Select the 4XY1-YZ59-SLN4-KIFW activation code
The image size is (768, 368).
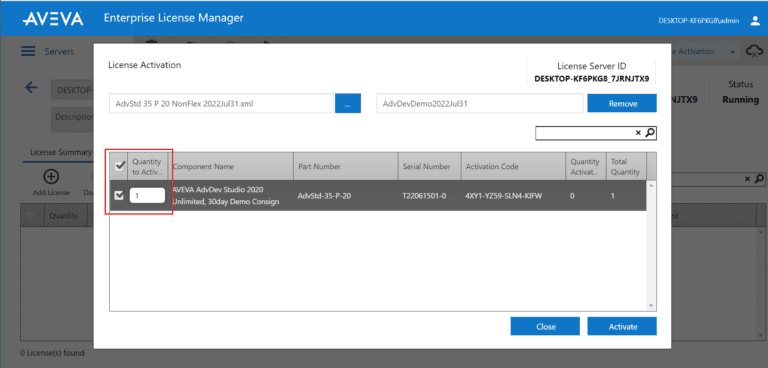coord(504,196)
